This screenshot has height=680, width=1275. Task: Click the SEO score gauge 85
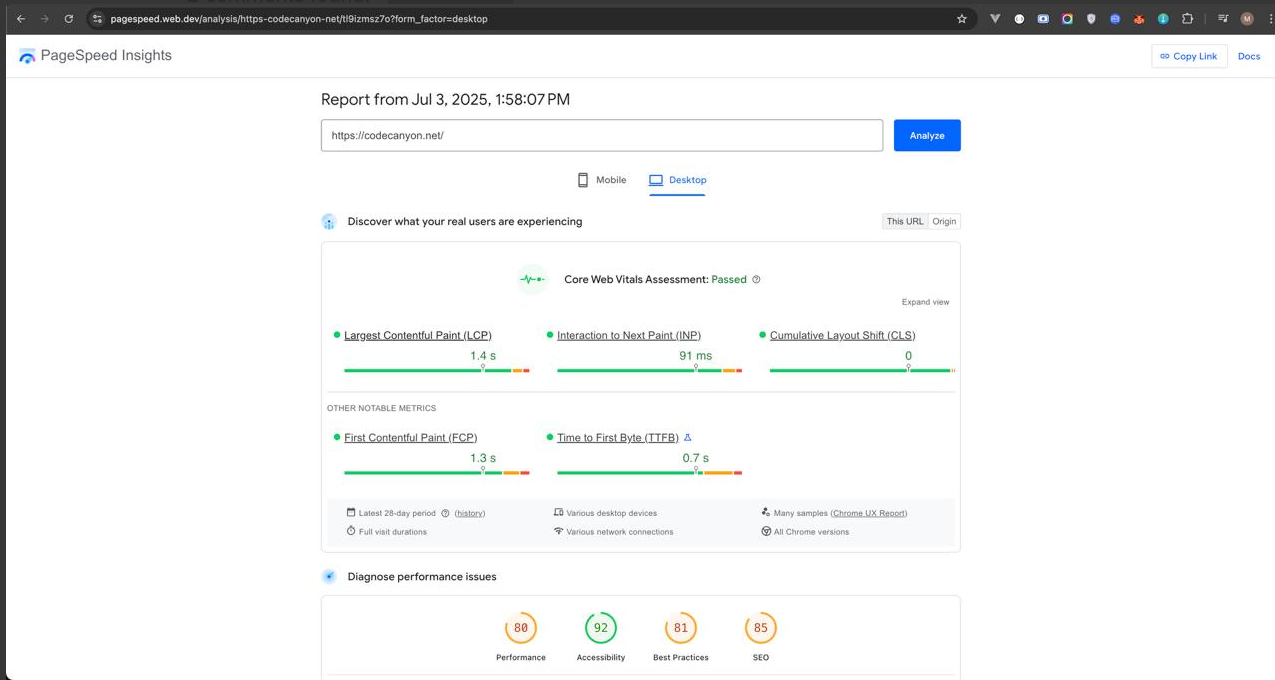click(761, 628)
